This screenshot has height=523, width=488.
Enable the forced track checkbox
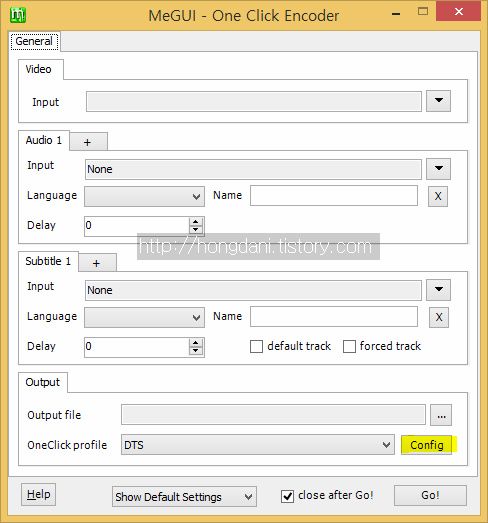pos(349,346)
